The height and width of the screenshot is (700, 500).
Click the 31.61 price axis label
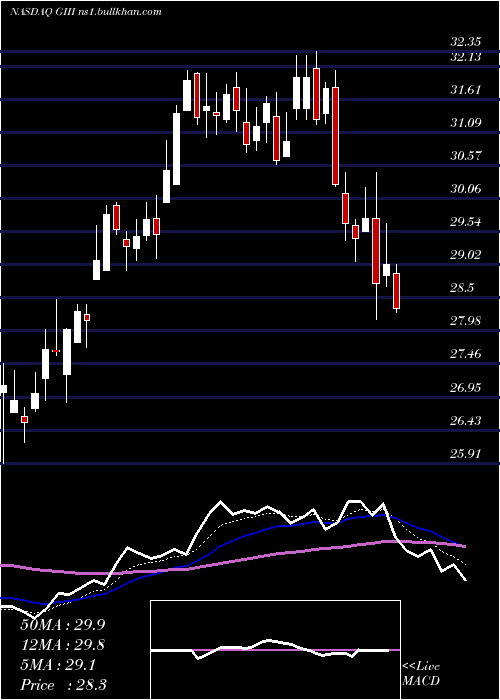click(x=466, y=90)
